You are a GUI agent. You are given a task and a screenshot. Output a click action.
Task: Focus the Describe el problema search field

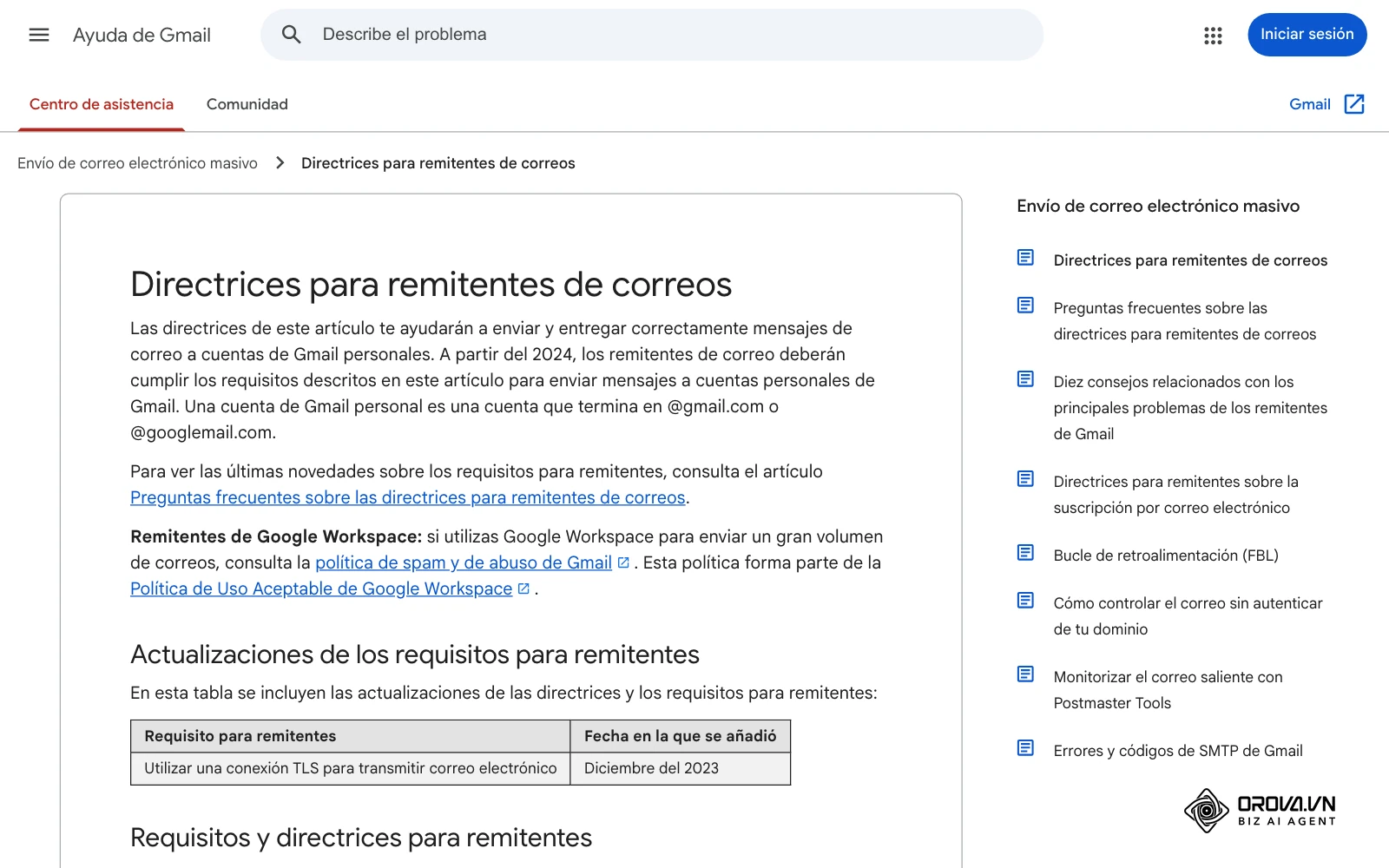[x=652, y=35]
